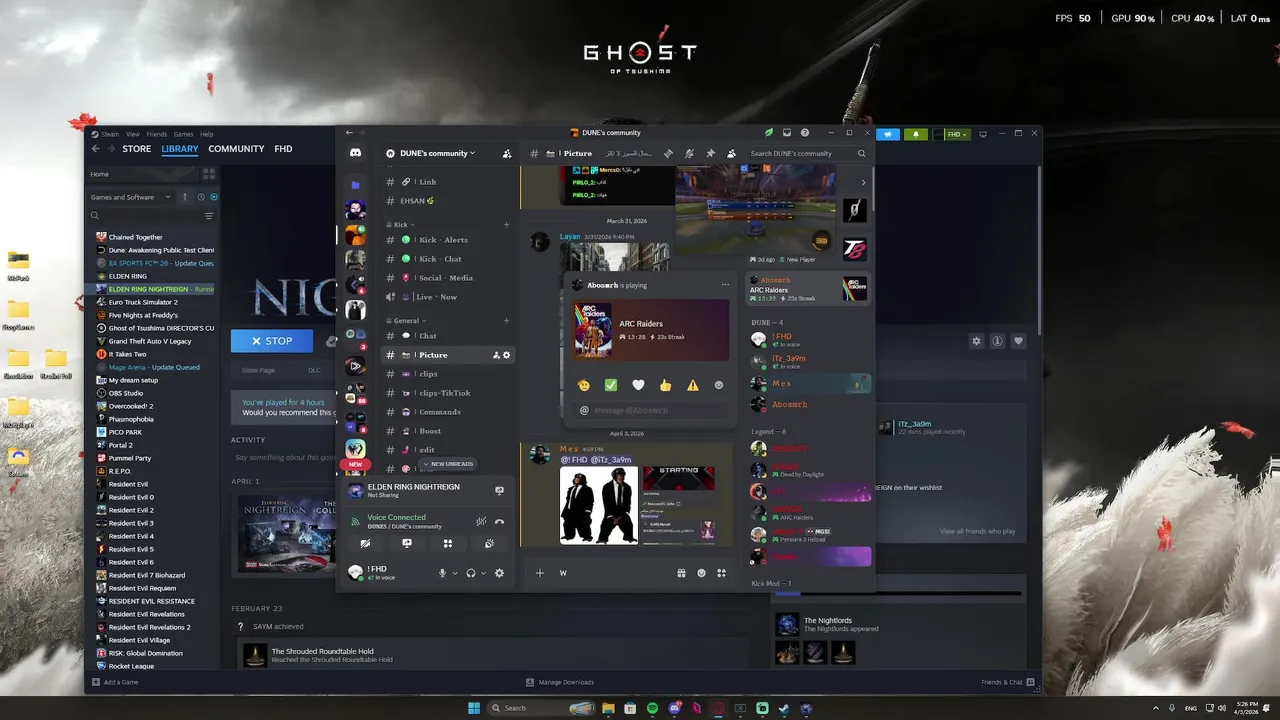Open emoji picker in message bar
This screenshot has width=1280, height=720.
701,573
